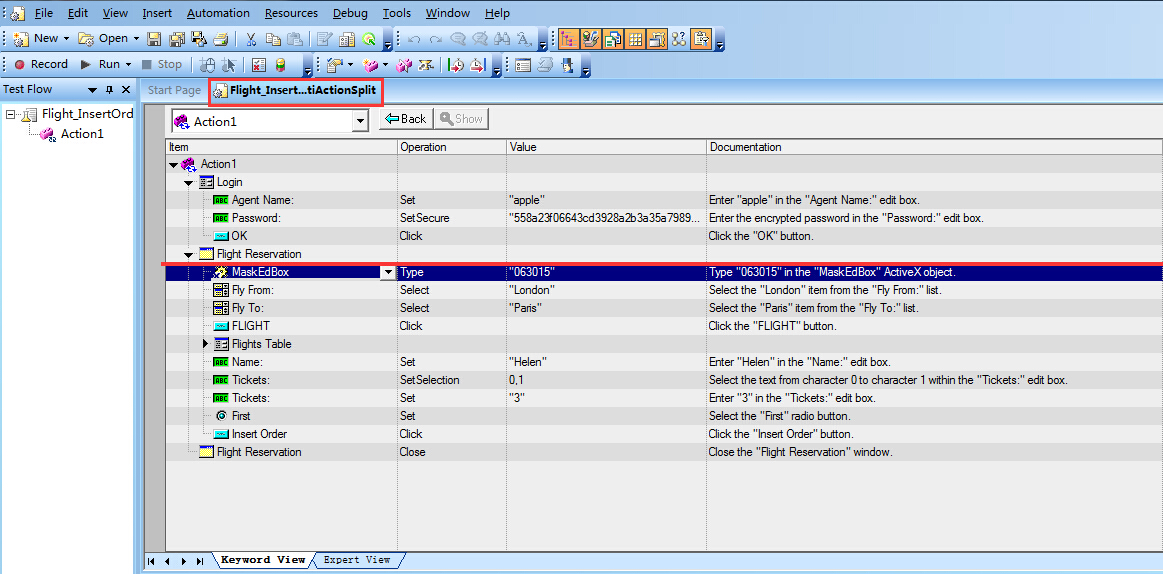Click the Print icon in toolbar

[220, 39]
